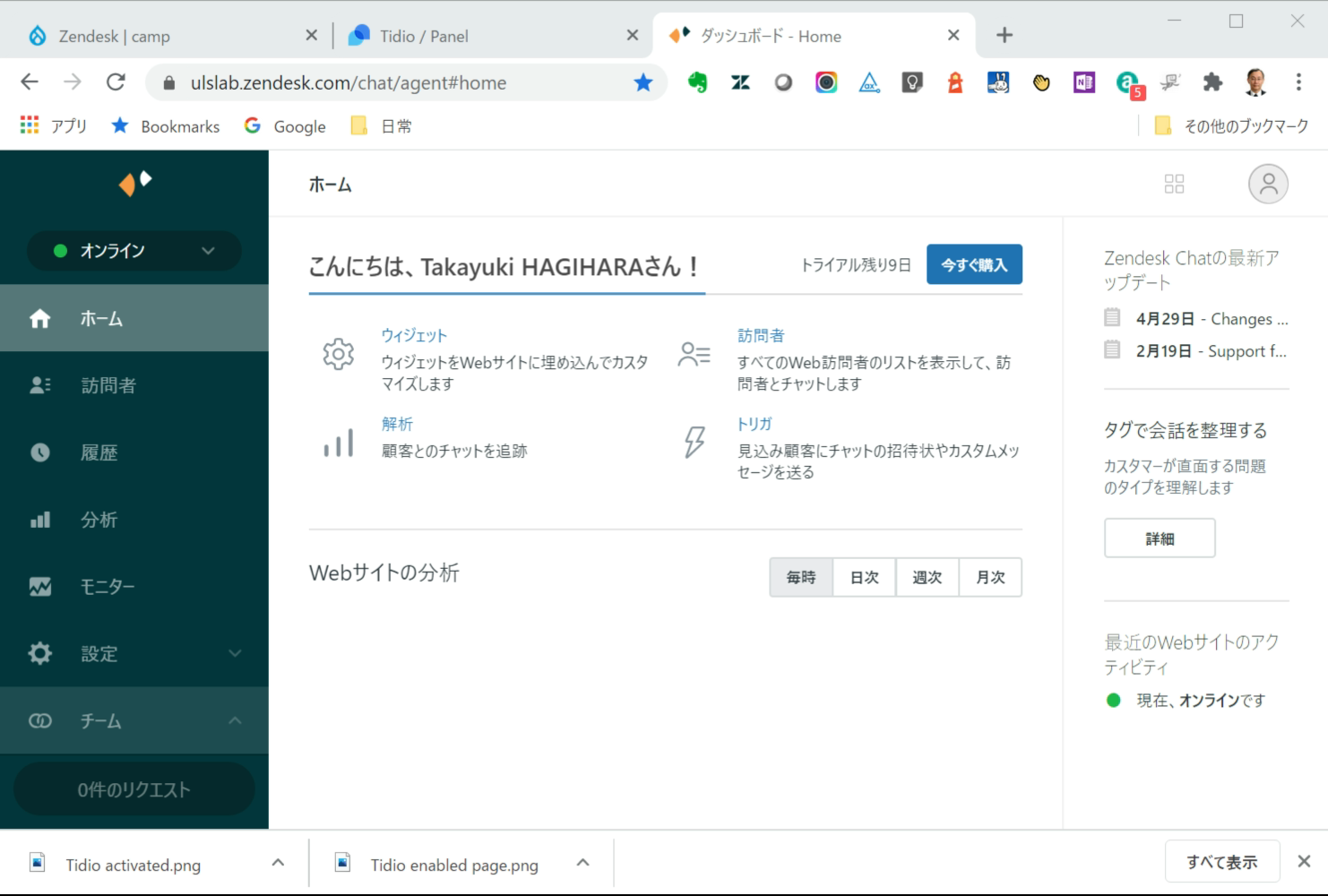Image resolution: width=1328 pixels, height=896 pixels.
Task: Select the 毎時 hourly toggle
Action: pyautogui.click(x=801, y=577)
